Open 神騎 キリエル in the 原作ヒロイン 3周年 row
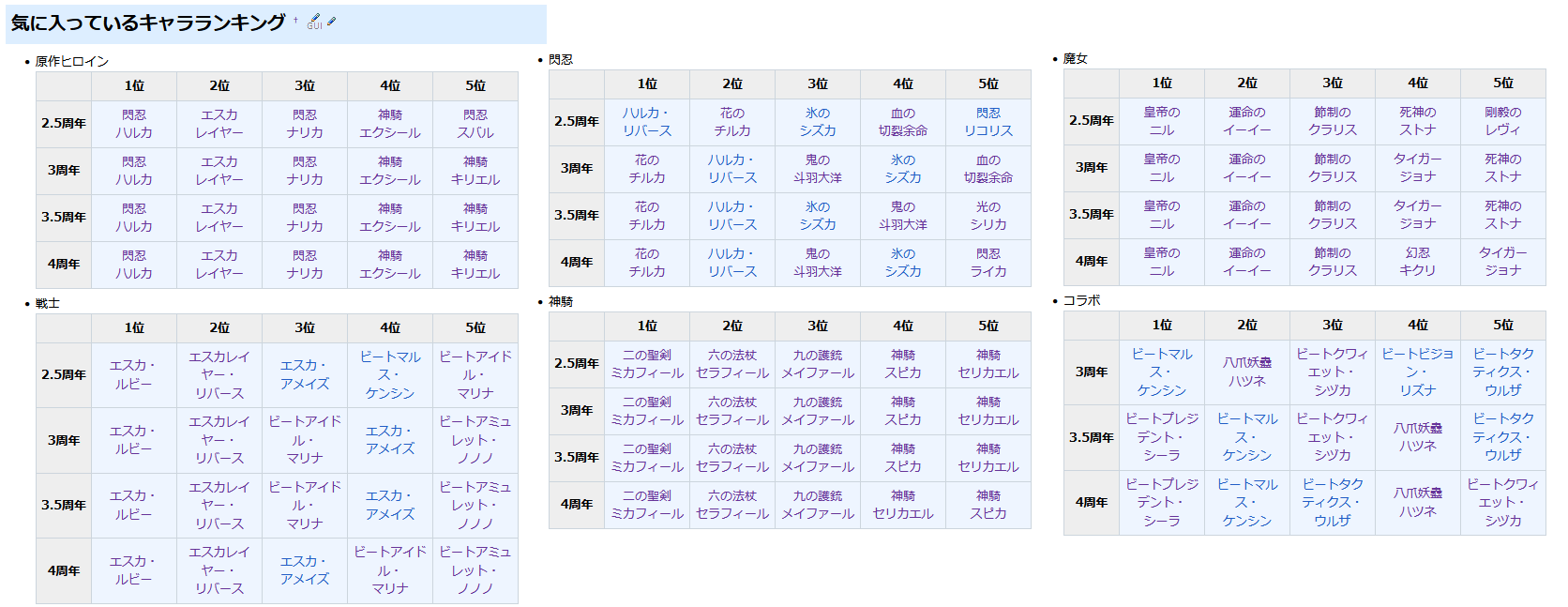1568x607 pixels. pos(475,171)
